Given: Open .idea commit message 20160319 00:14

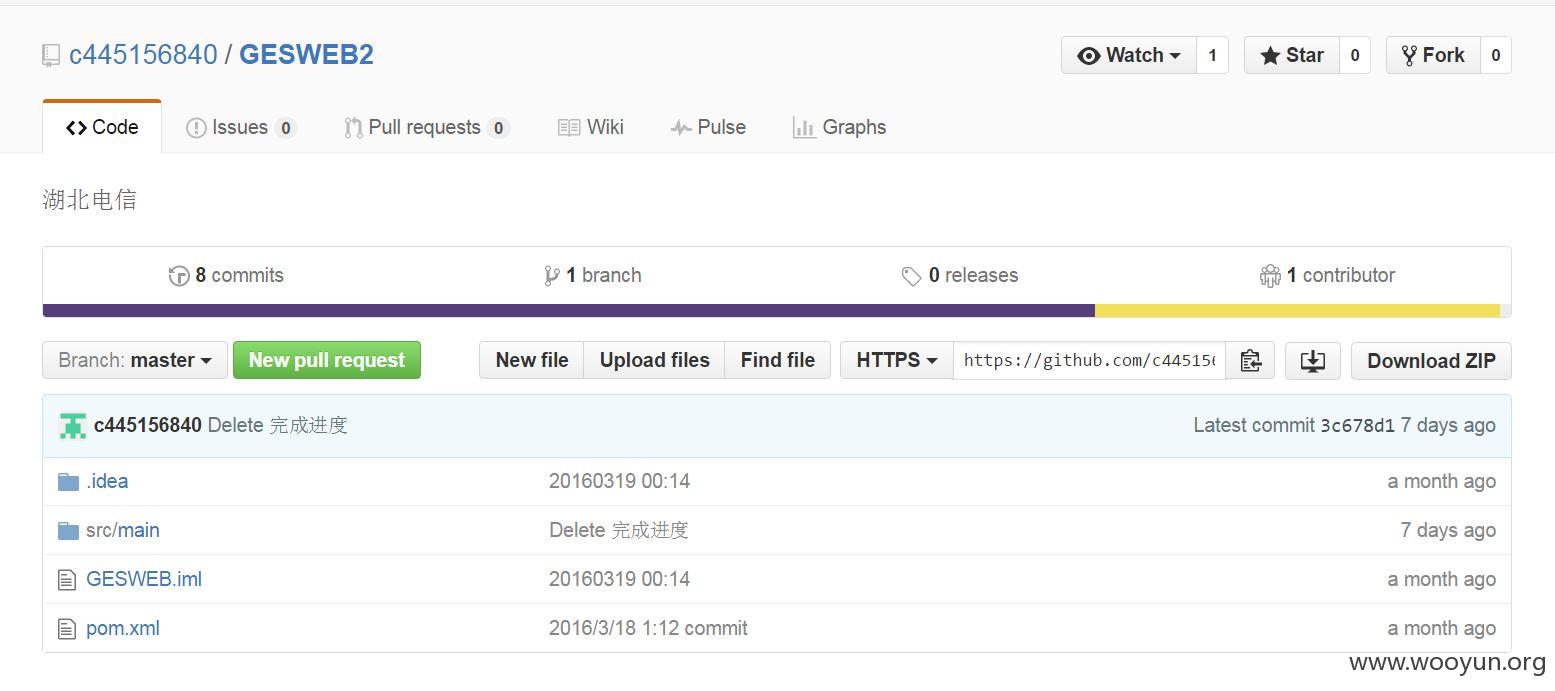Looking at the screenshot, I should pyautogui.click(x=619, y=482).
